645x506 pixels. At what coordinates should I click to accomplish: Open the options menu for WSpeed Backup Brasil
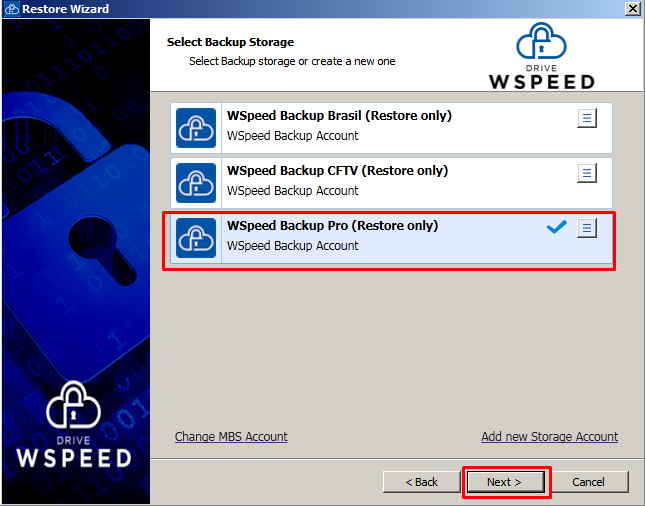(587, 118)
